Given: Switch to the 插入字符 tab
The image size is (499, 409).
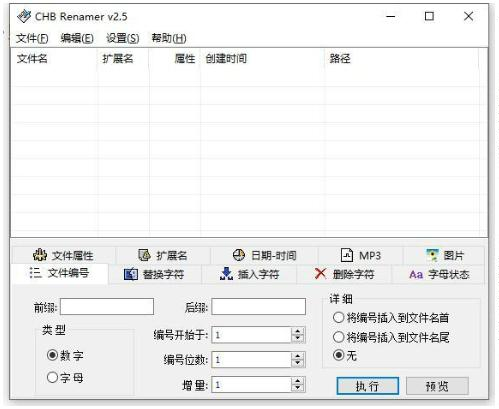Looking at the screenshot, I should 249,274.
